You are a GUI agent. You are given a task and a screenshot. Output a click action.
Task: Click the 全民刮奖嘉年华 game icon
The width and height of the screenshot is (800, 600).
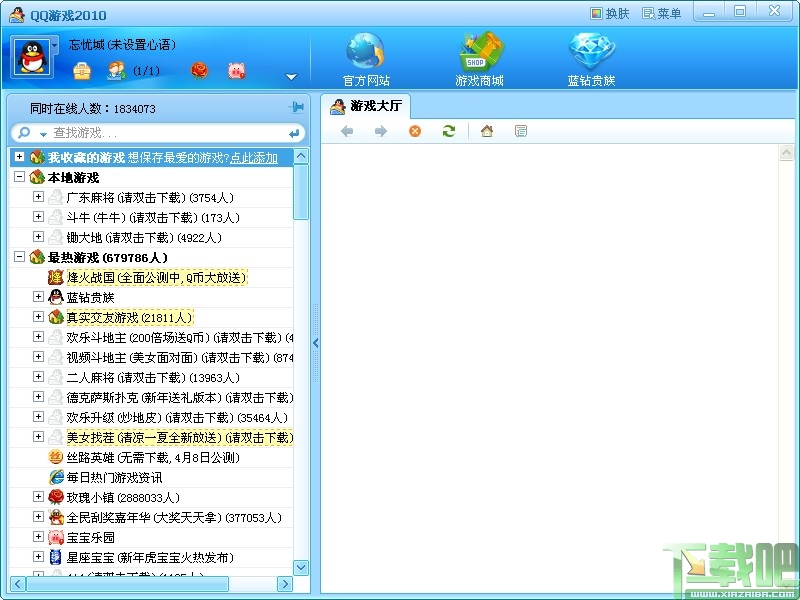[56, 517]
